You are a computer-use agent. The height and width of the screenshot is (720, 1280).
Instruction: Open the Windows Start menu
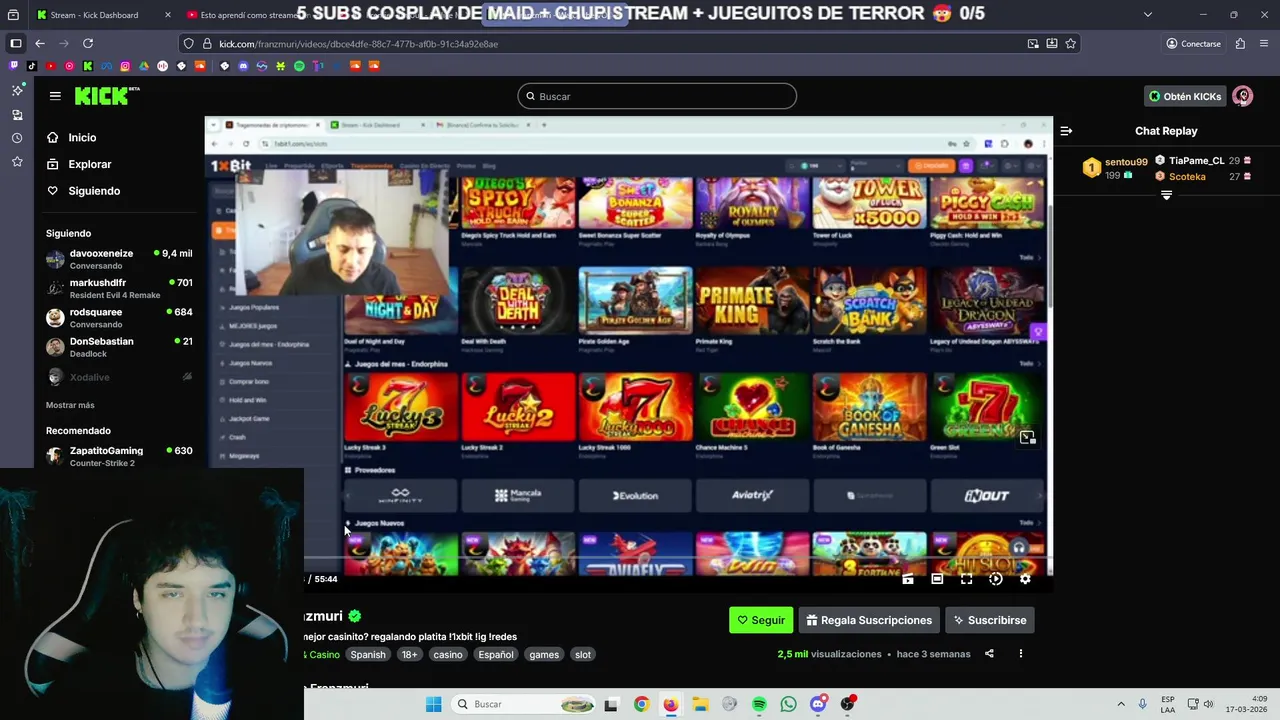(433, 704)
